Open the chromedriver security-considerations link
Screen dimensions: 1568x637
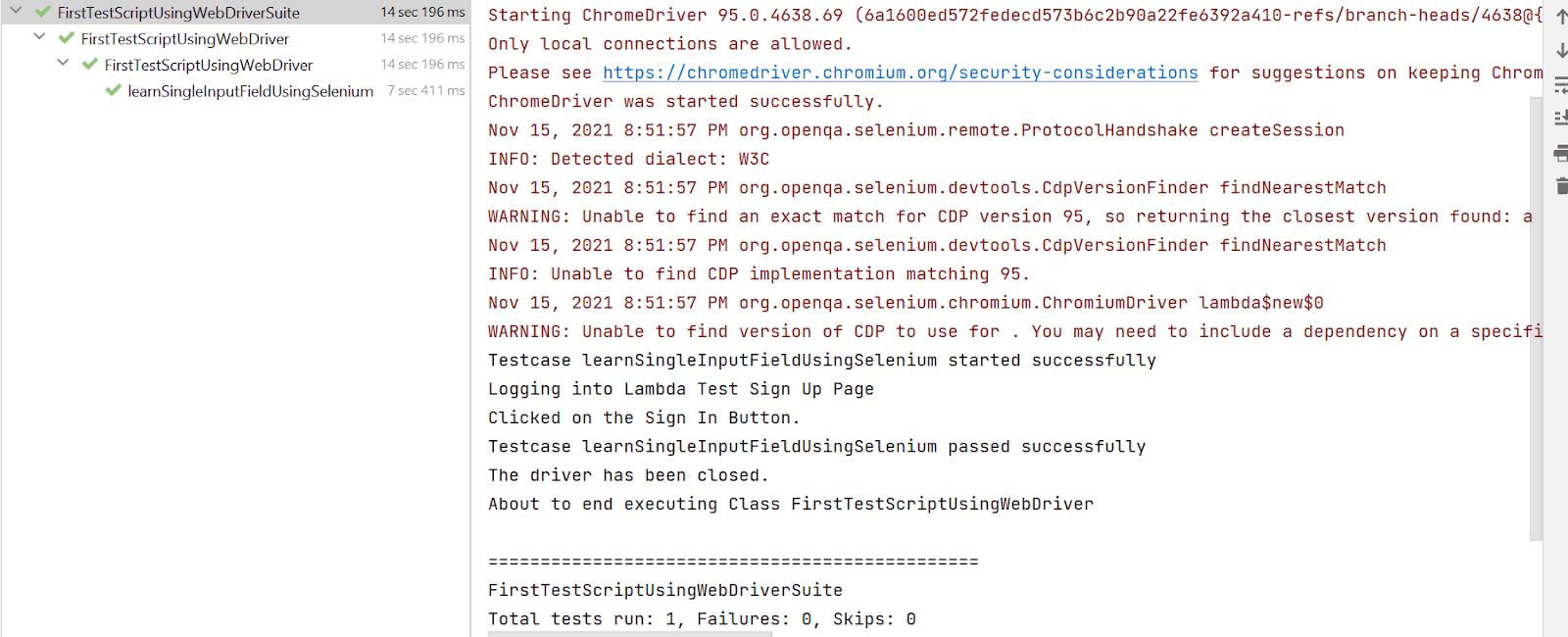pos(900,73)
